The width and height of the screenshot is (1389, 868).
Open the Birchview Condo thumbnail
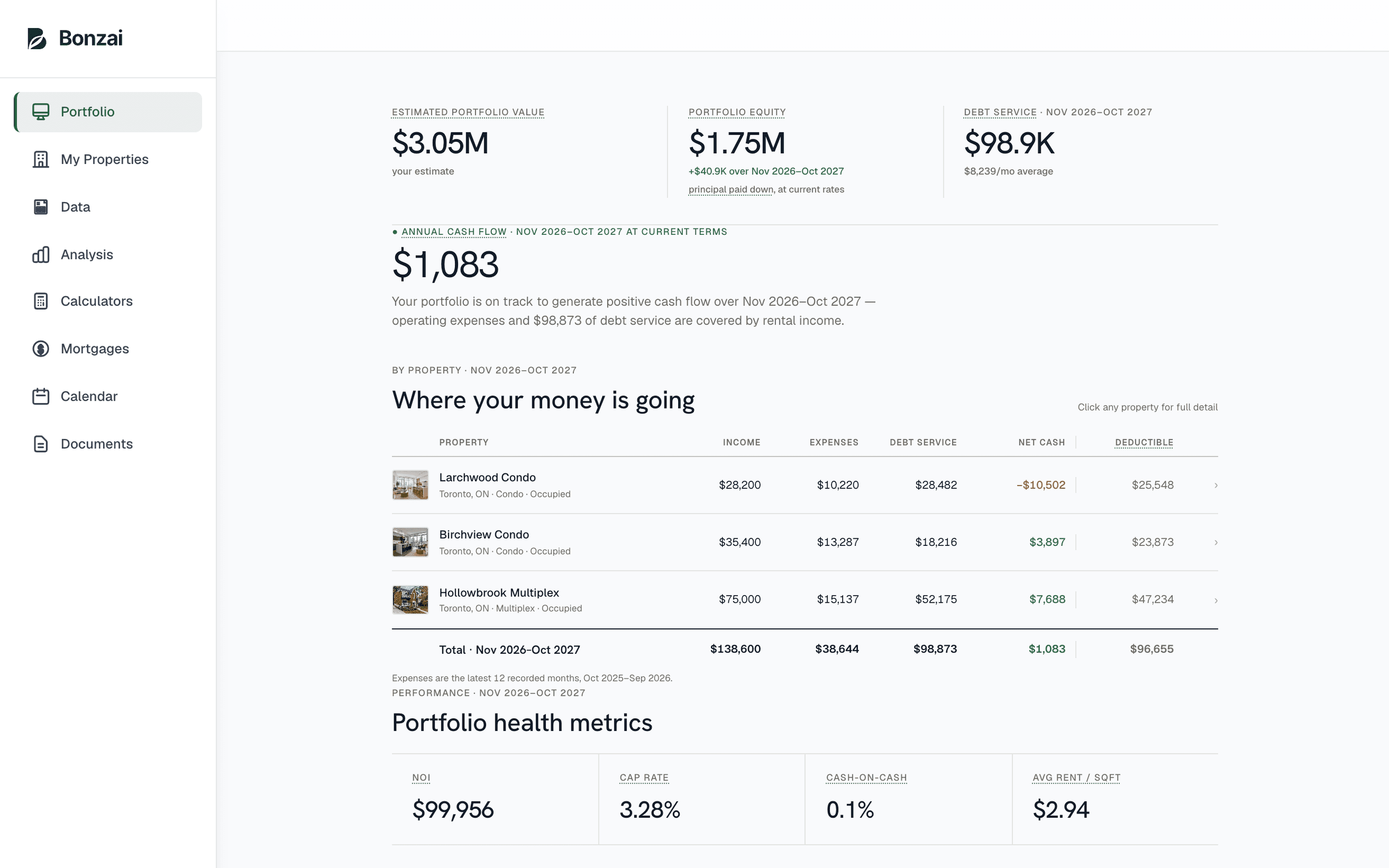pyautogui.click(x=410, y=542)
